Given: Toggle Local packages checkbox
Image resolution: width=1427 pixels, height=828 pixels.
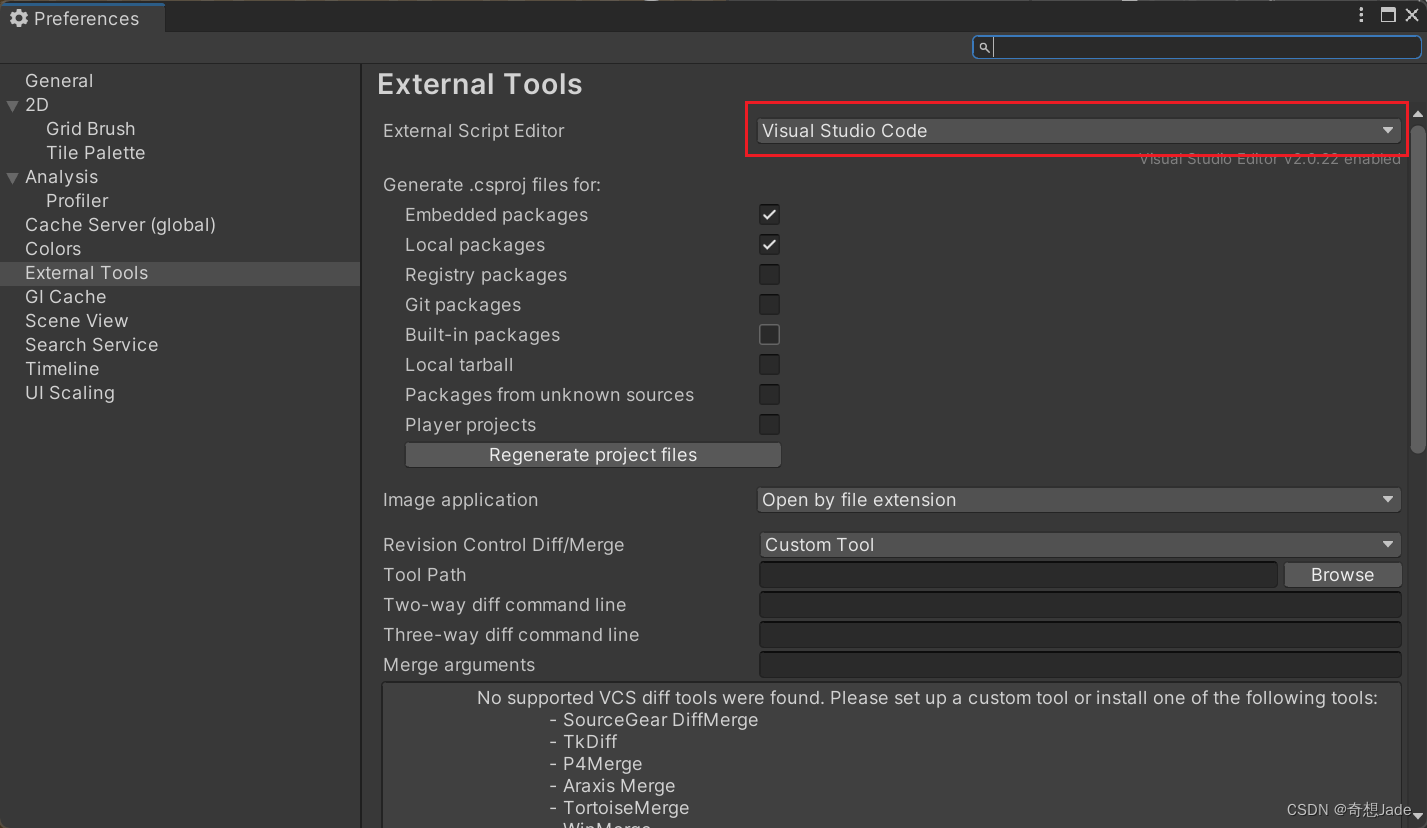Looking at the screenshot, I should point(769,245).
